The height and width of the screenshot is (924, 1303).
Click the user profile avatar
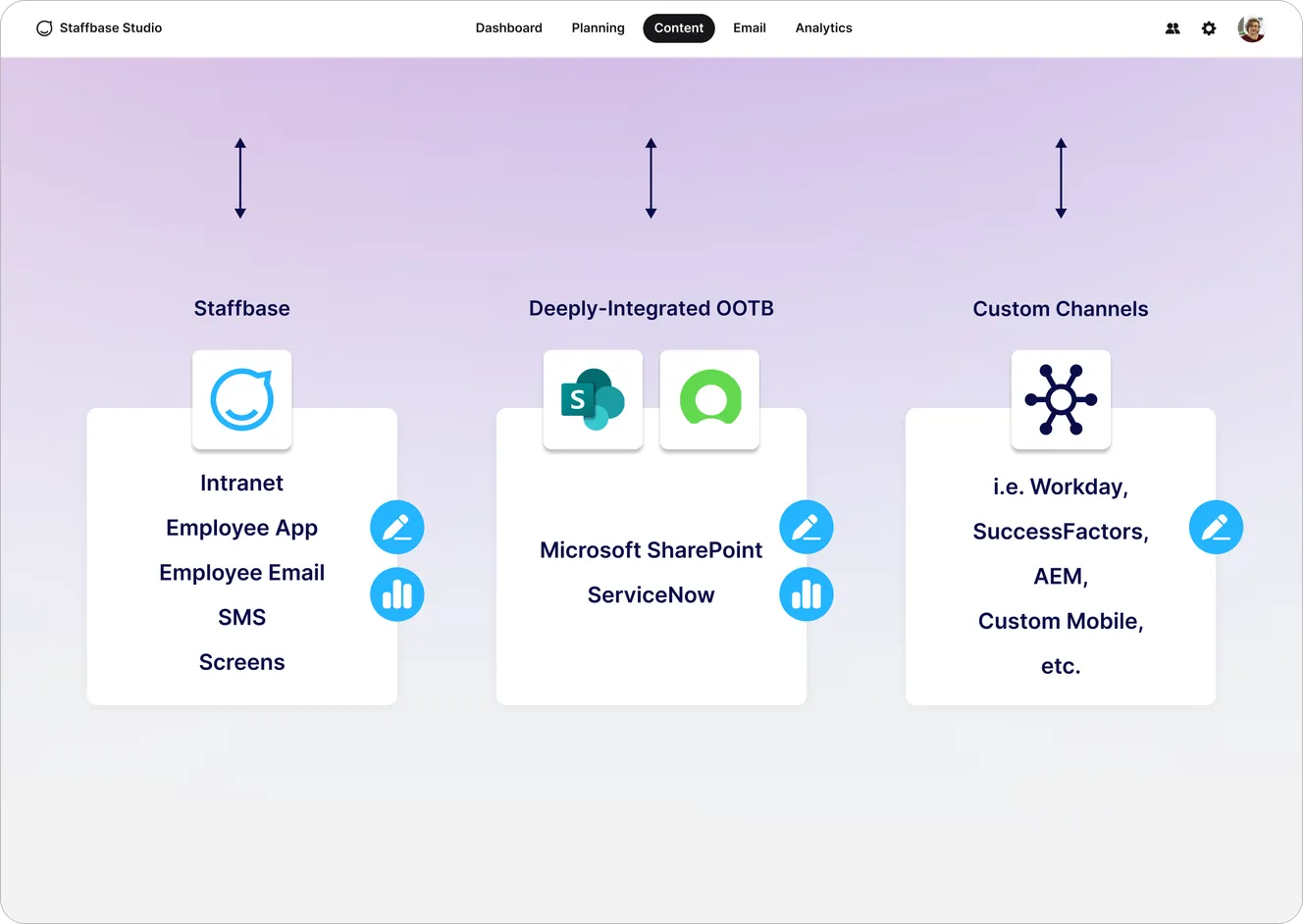[1251, 28]
